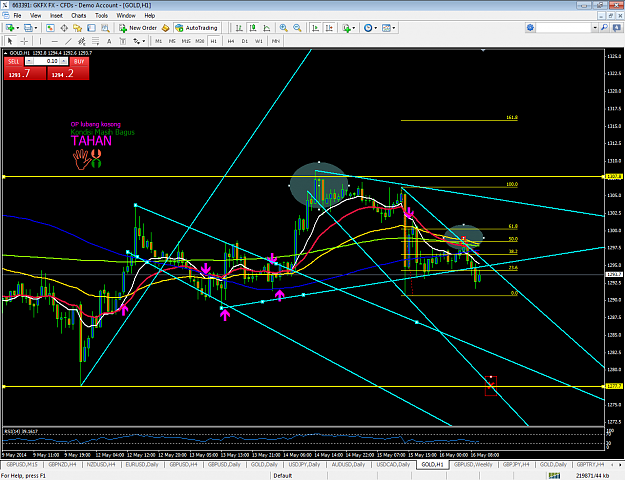Click the BUY one-click trading button
Viewport: 625px width, 480px height.
pos(79,61)
